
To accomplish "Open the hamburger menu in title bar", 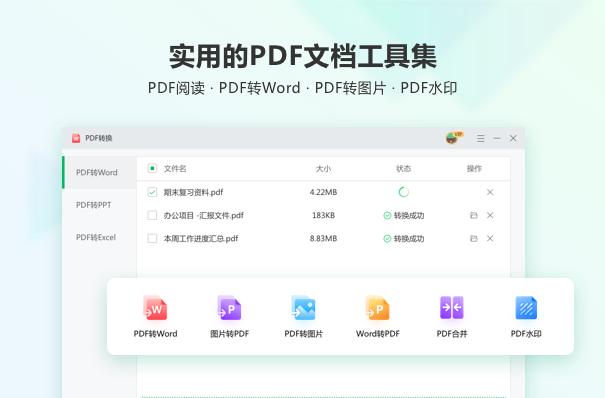I will click(x=480, y=138).
